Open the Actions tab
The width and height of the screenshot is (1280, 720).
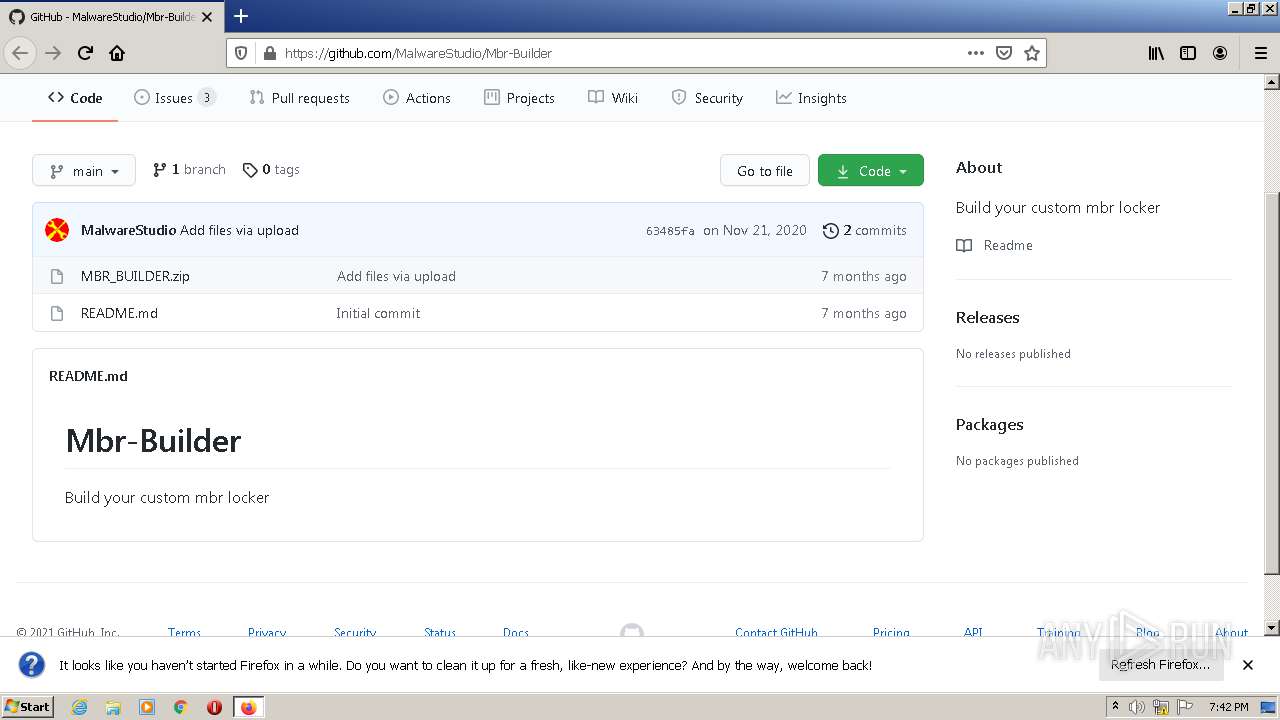417,98
